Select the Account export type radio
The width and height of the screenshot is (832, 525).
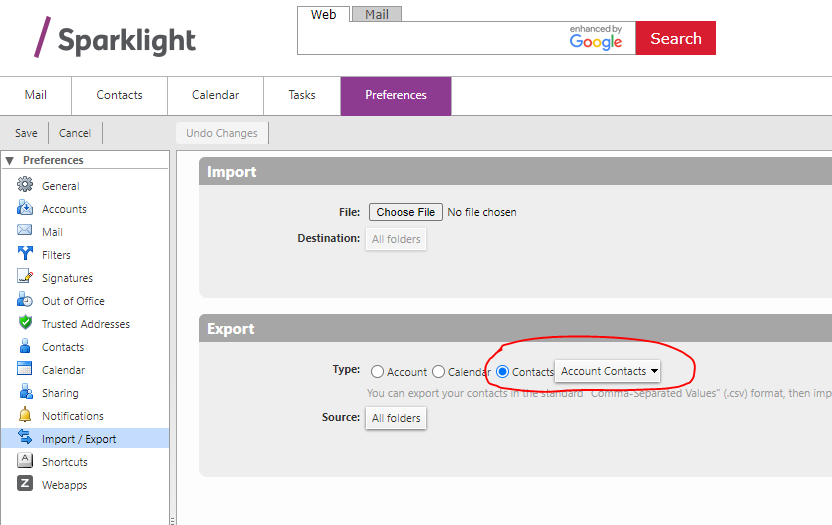point(377,372)
